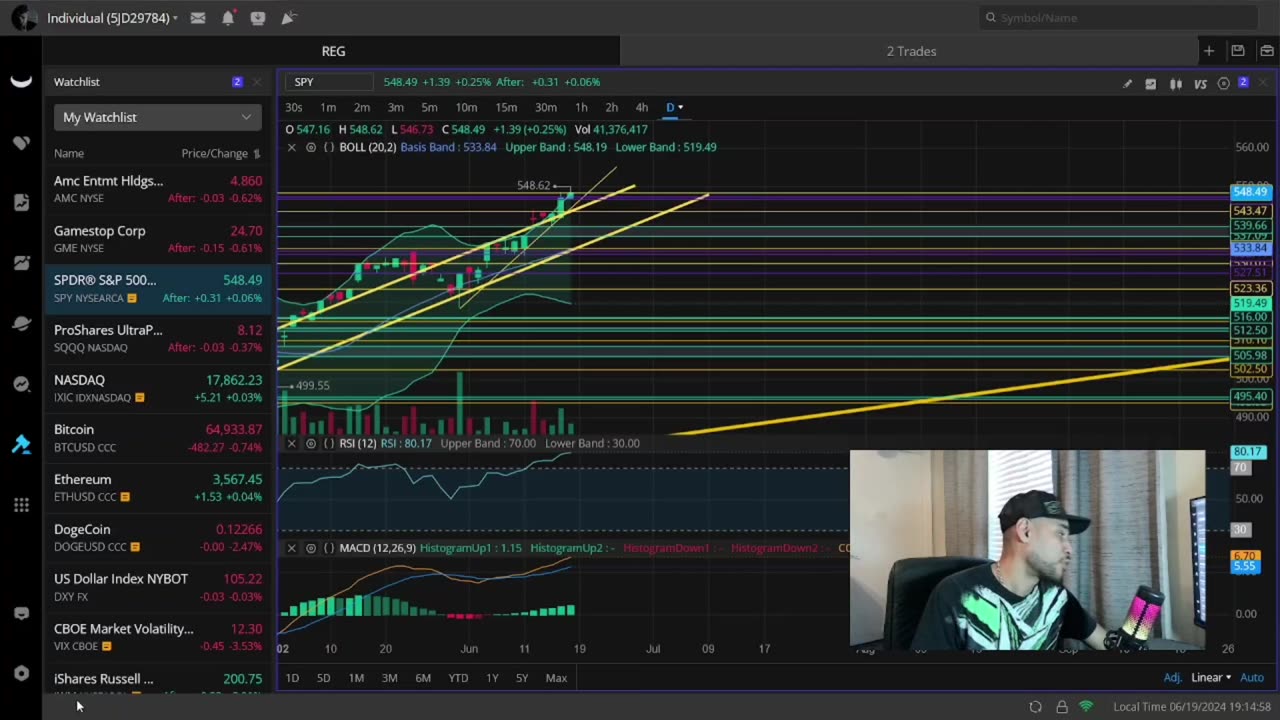The image size is (1280, 720).
Task: Switch to the REG layout tab
Action: (333, 51)
